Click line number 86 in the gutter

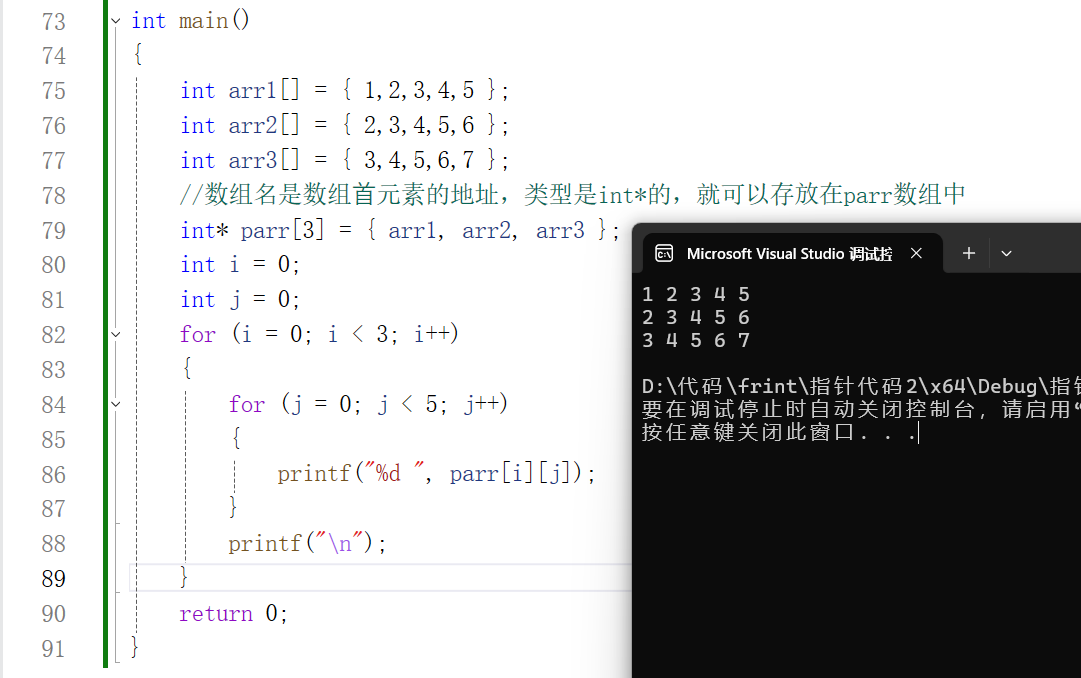(54, 475)
